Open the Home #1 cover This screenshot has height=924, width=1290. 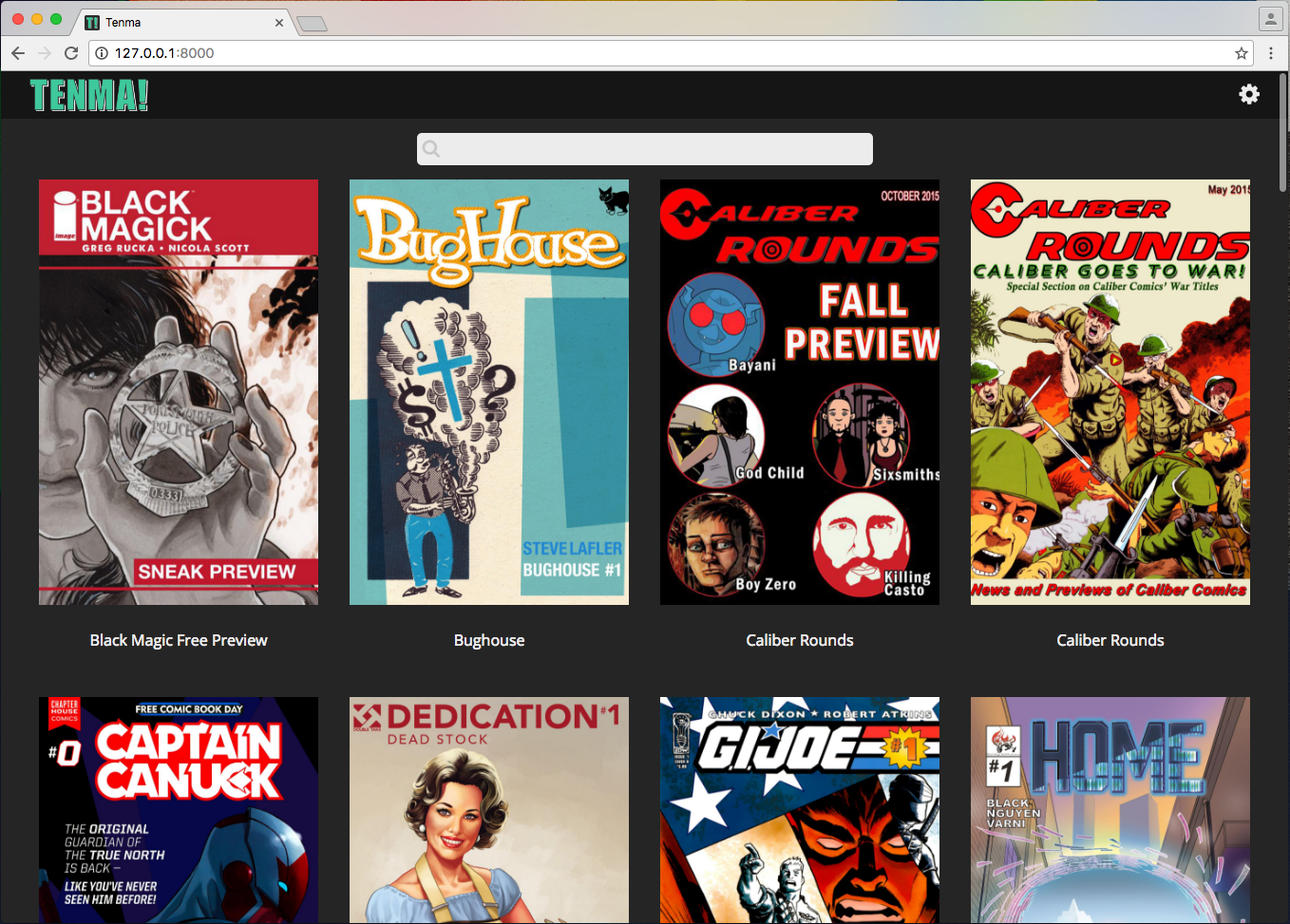[1110, 810]
